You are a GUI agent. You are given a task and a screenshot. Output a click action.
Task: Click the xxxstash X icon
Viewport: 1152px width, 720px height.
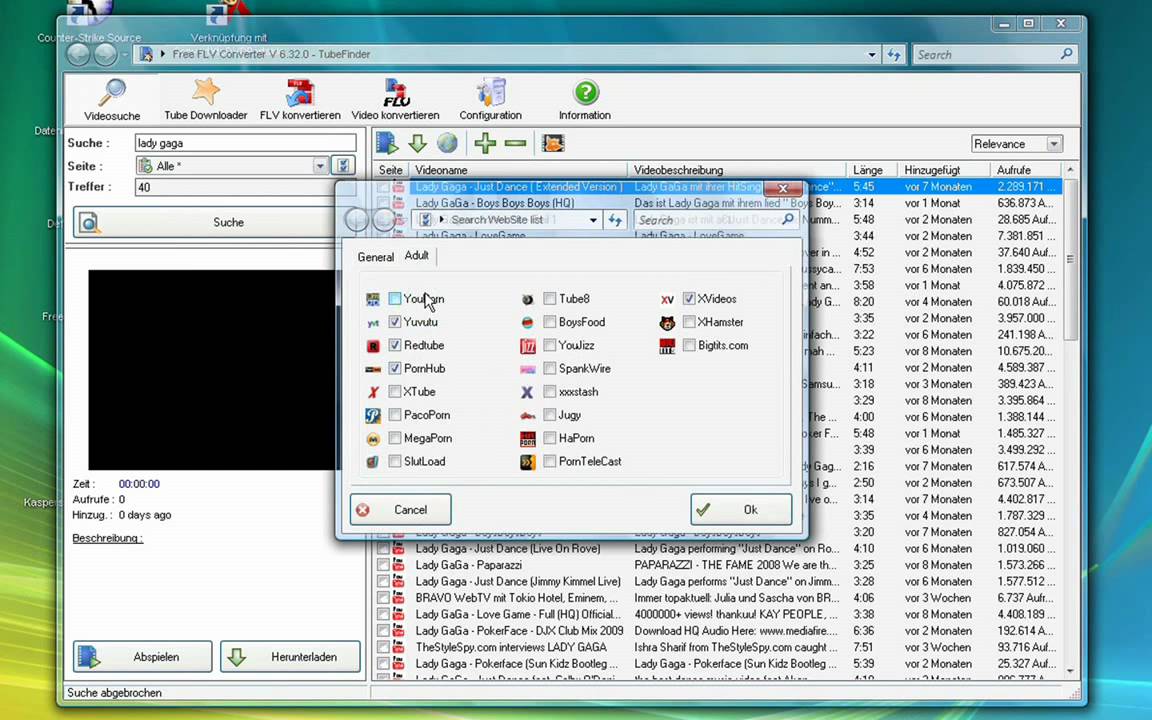[527, 392]
